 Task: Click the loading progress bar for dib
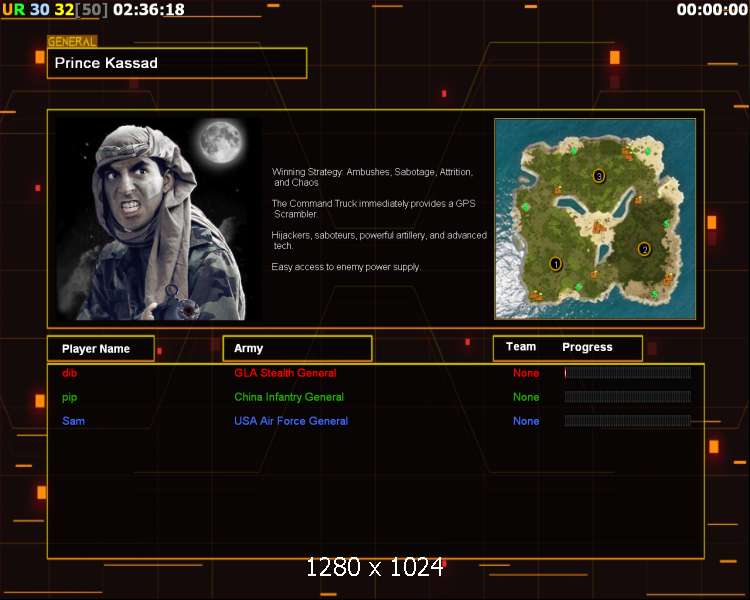[628, 373]
